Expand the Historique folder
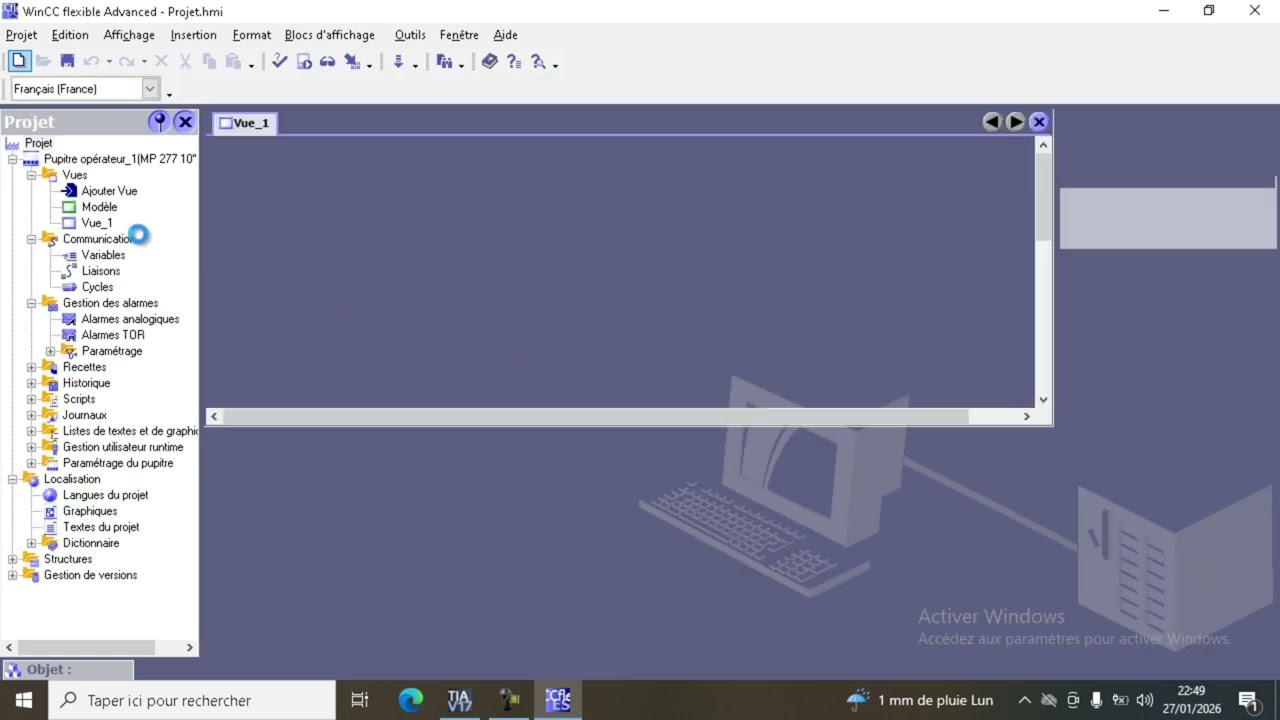The width and height of the screenshot is (1280, 720). click(31, 383)
